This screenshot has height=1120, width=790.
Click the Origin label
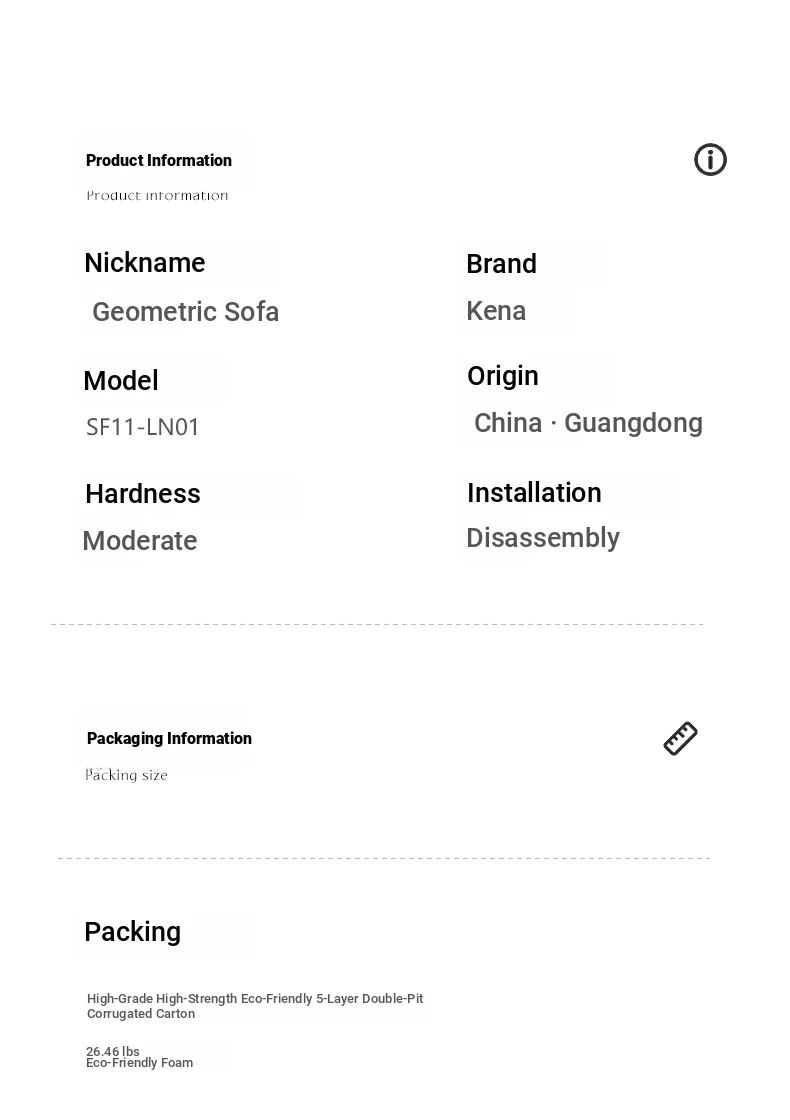(x=503, y=376)
